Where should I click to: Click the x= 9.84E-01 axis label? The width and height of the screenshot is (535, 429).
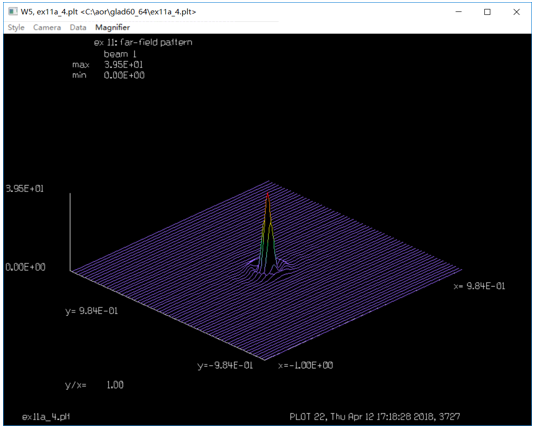479,286
